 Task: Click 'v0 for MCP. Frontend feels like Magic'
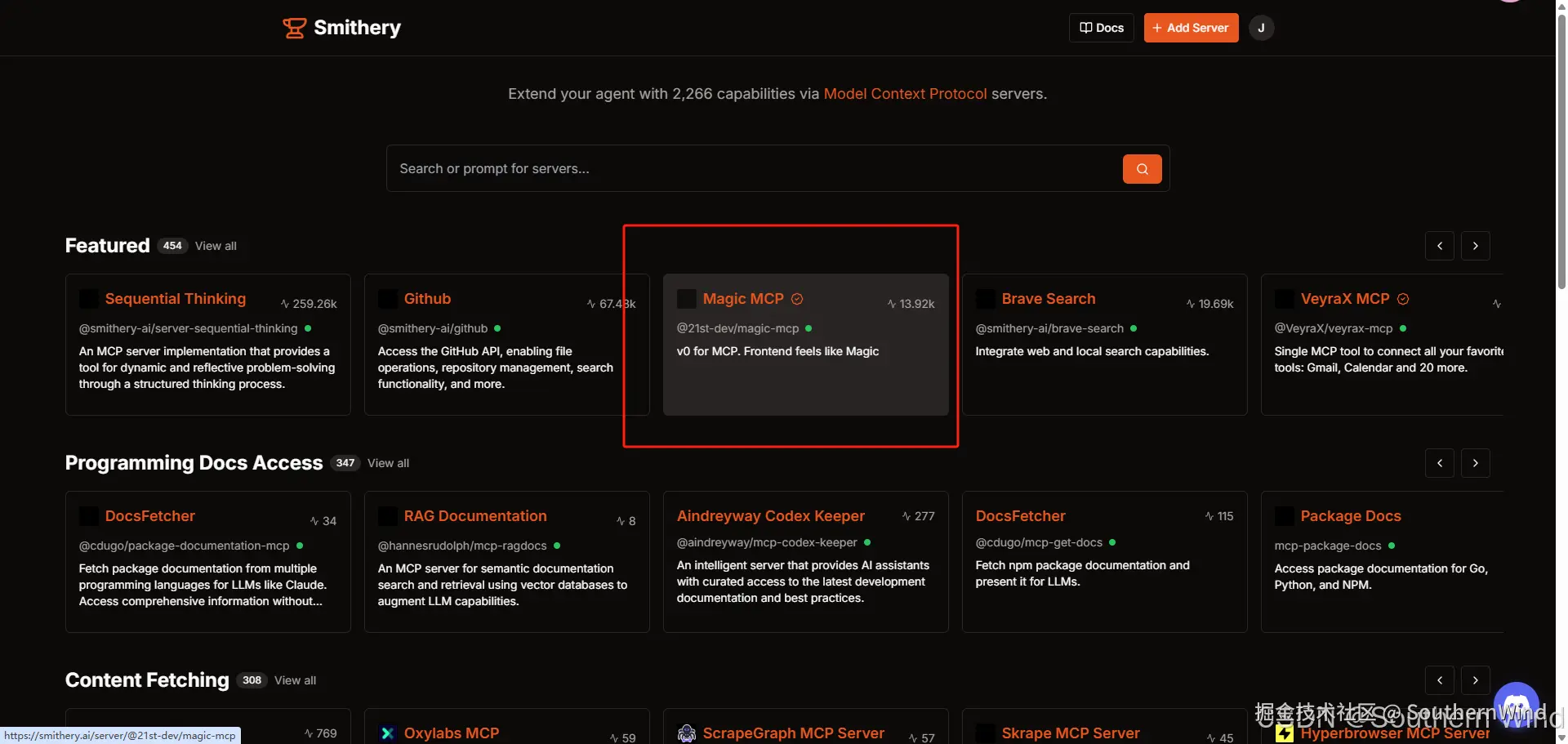(x=777, y=351)
